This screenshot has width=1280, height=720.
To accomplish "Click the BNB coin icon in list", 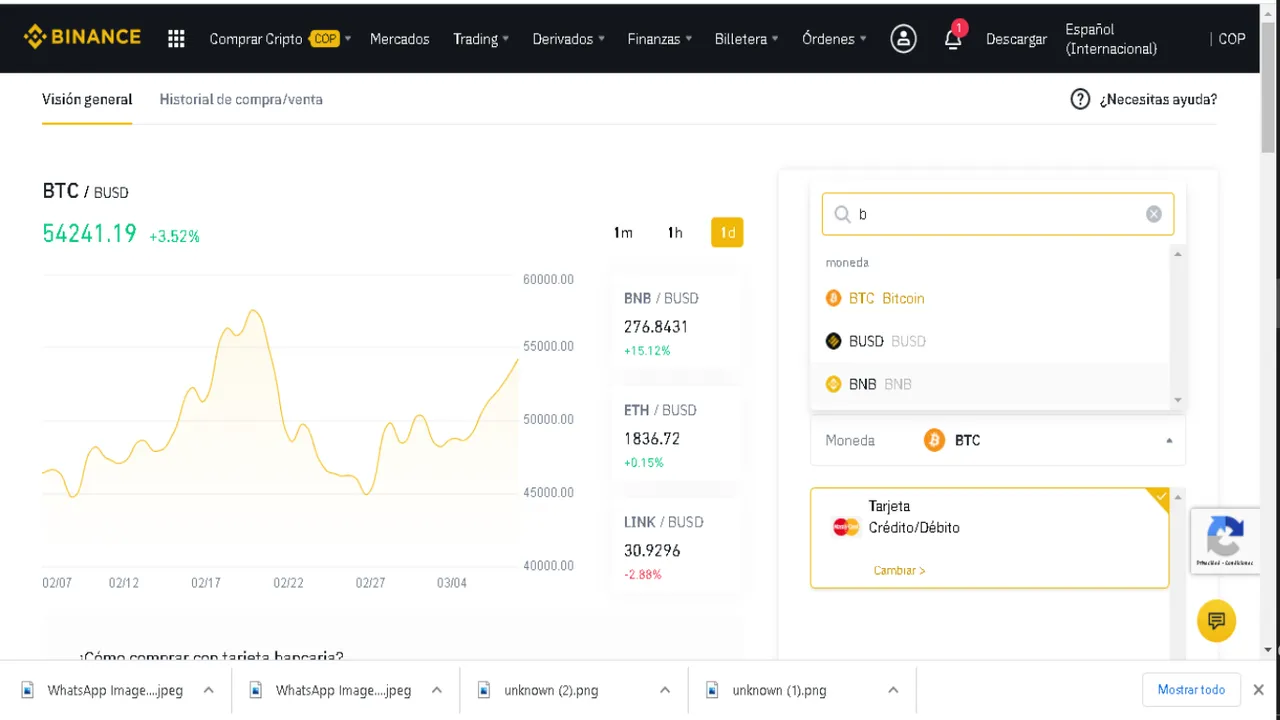I will (833, 384).
